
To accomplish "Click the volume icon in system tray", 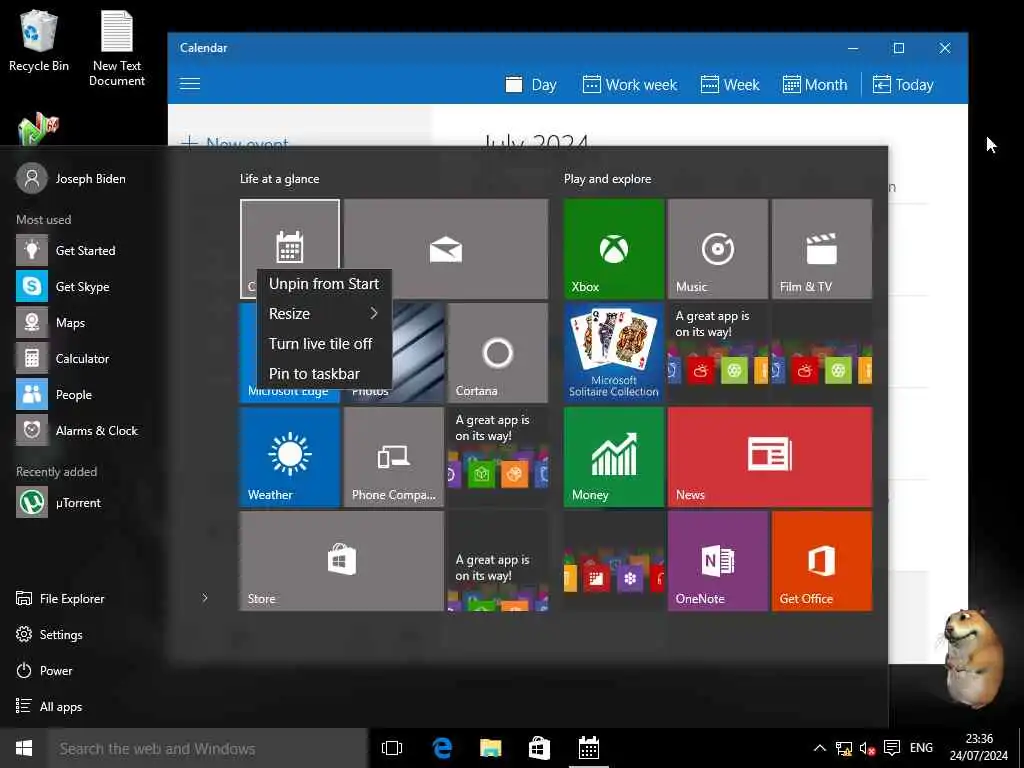I will (867, 748).
